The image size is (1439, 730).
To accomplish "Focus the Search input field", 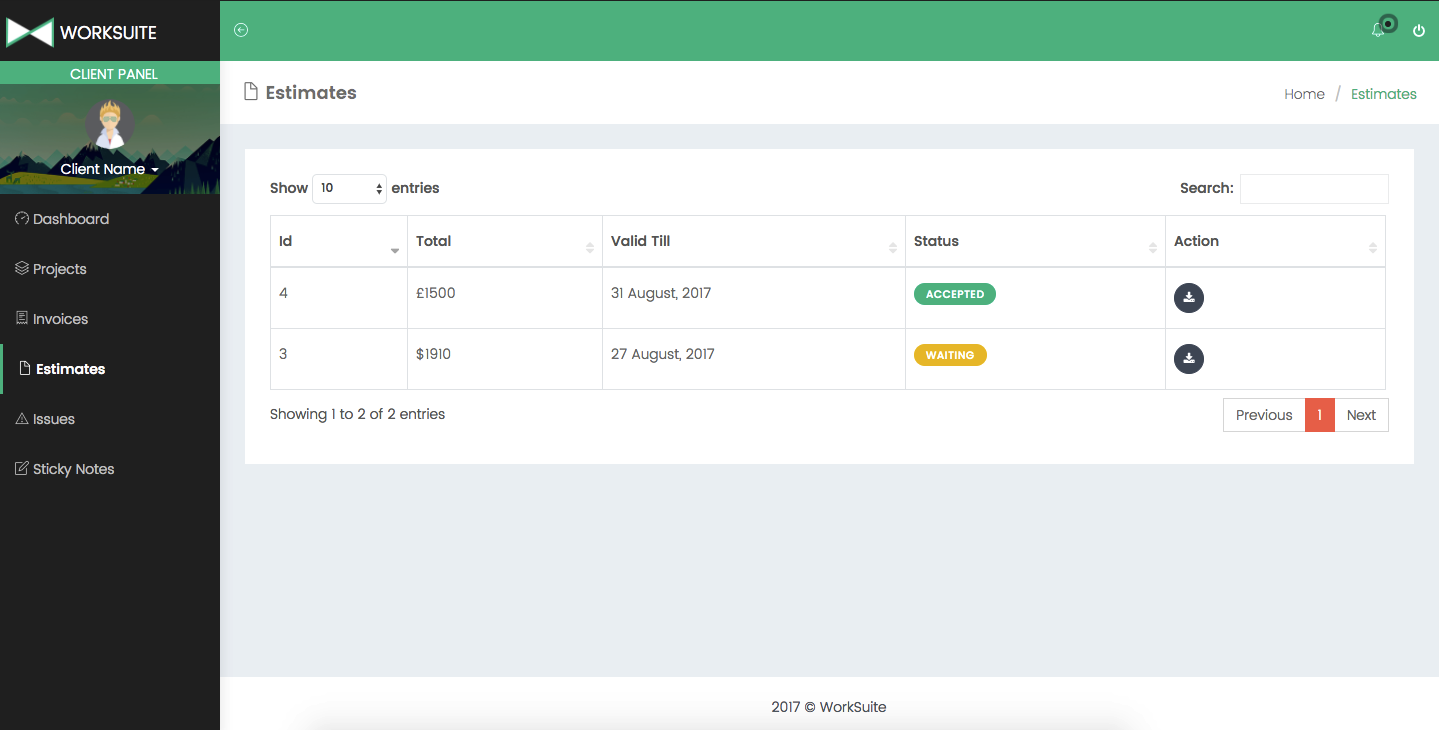I will (x=1313, y=189).
